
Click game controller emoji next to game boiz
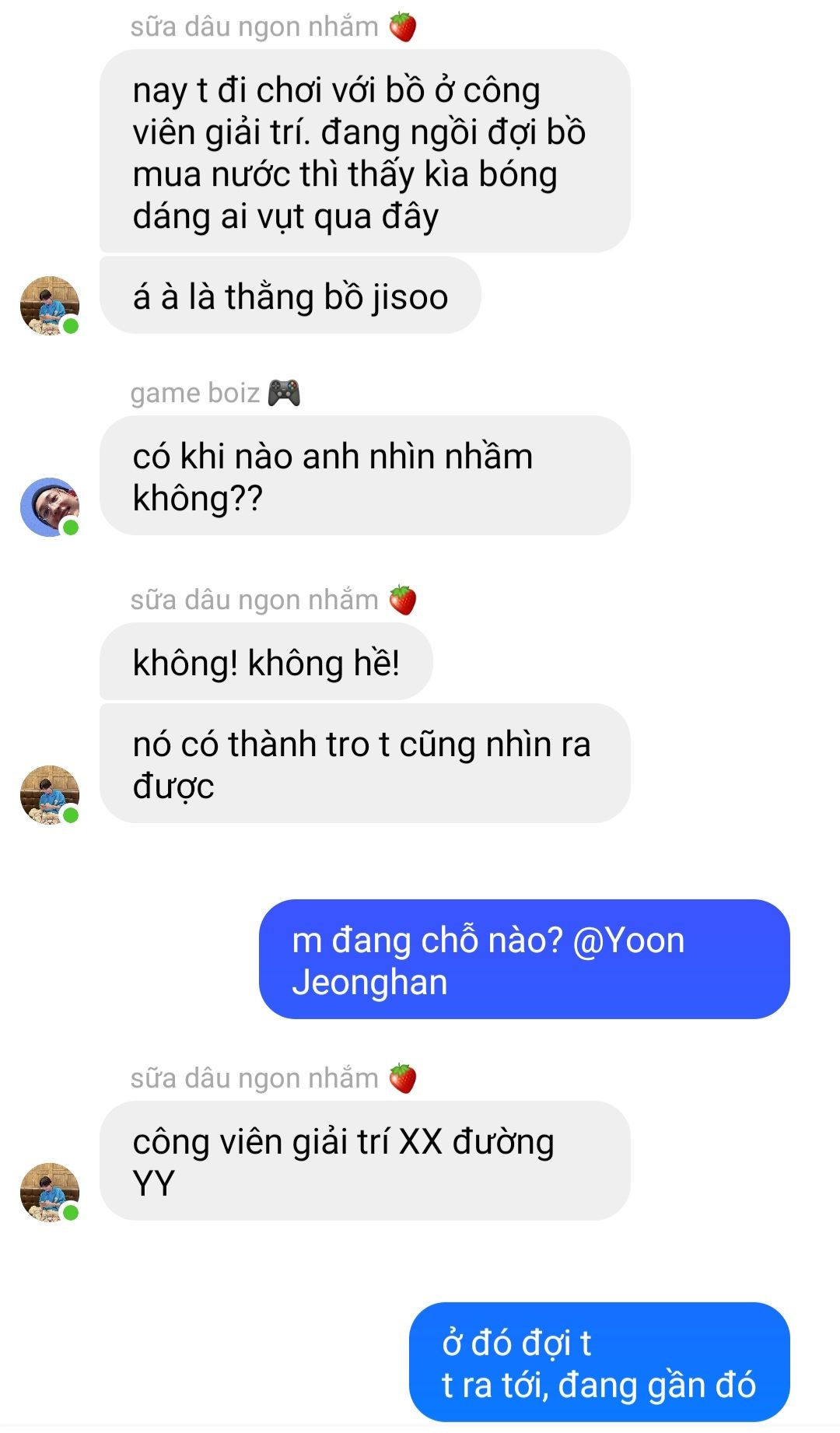pyautogui.click(x=284, y=393)
